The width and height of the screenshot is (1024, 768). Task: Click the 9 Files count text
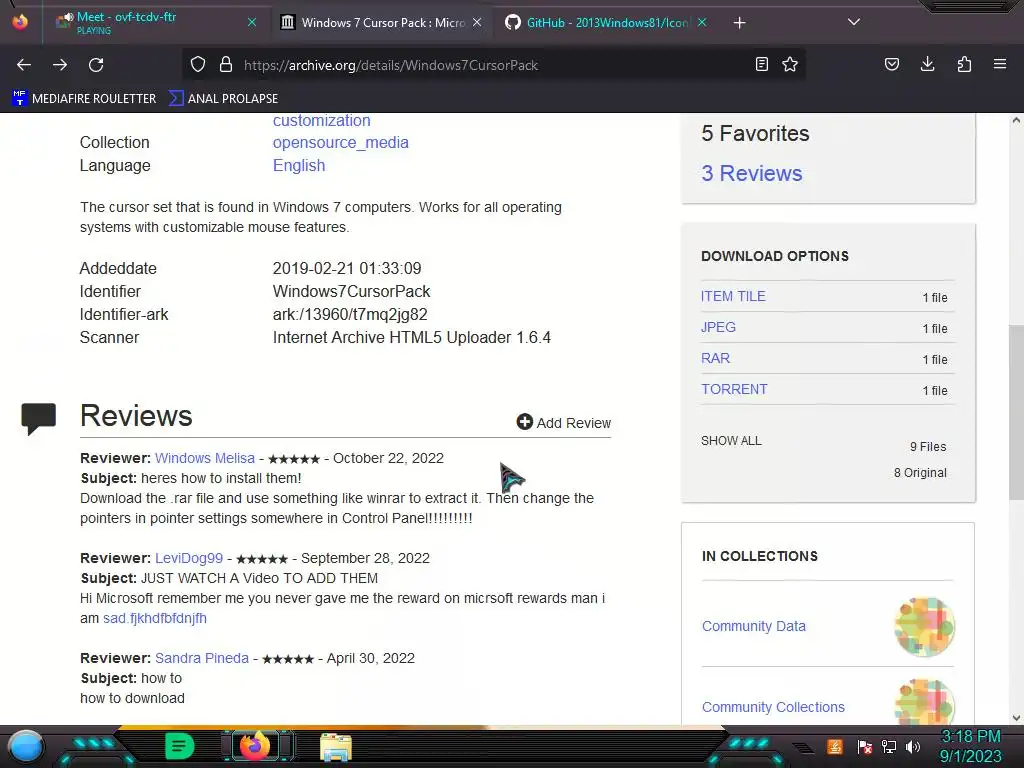[928, 447]
